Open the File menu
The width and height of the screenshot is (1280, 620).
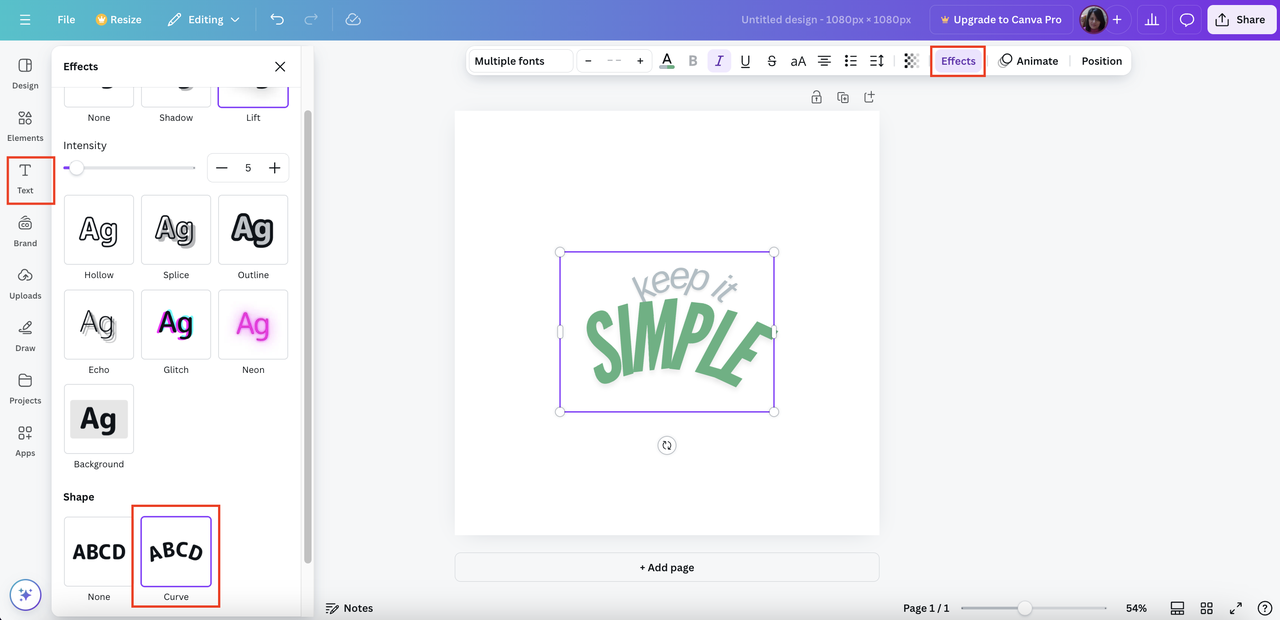(66, 20)
